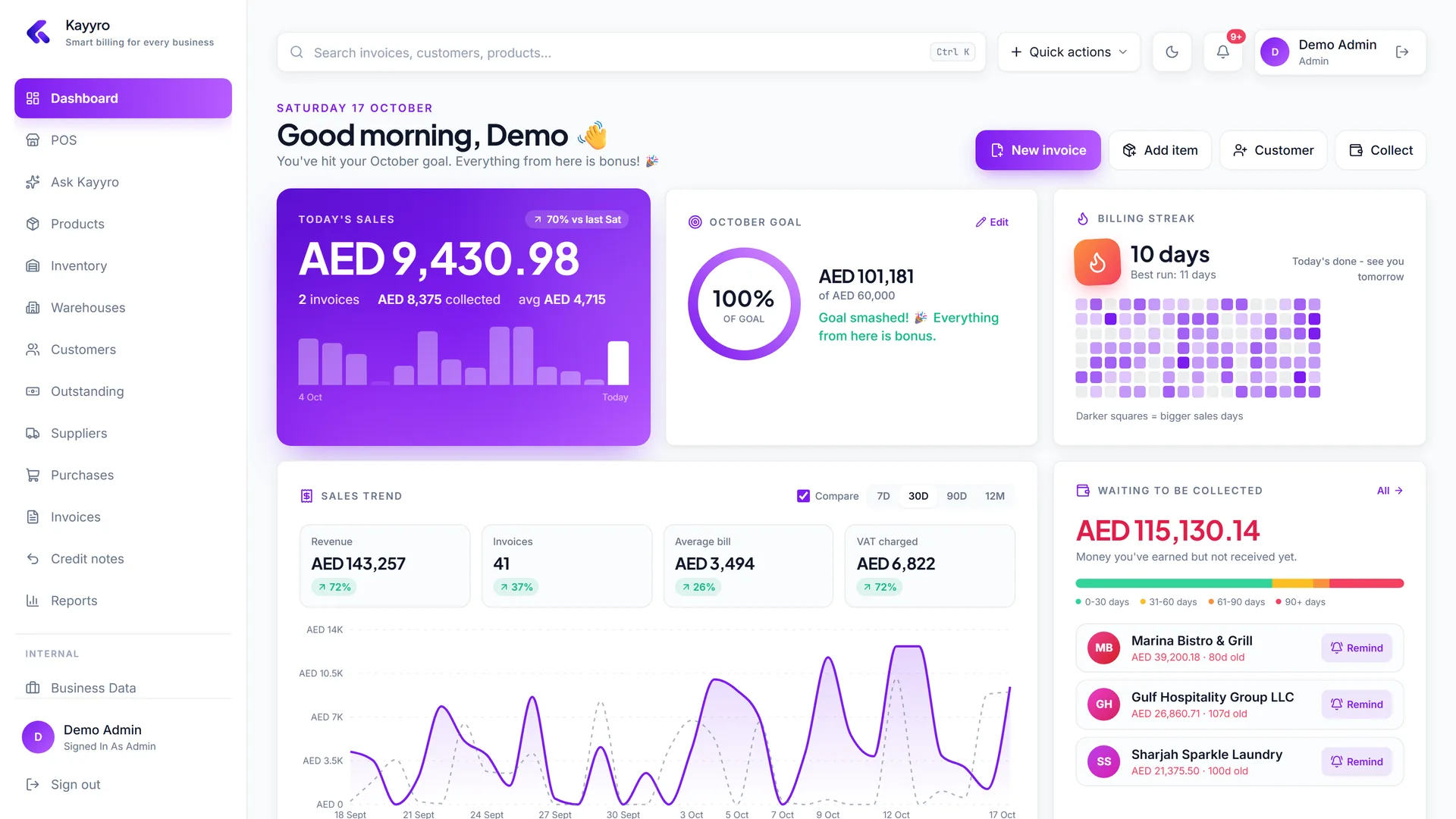Open Invoices in sidebar
Screen dimensions: 1456x819
point(123,517)
